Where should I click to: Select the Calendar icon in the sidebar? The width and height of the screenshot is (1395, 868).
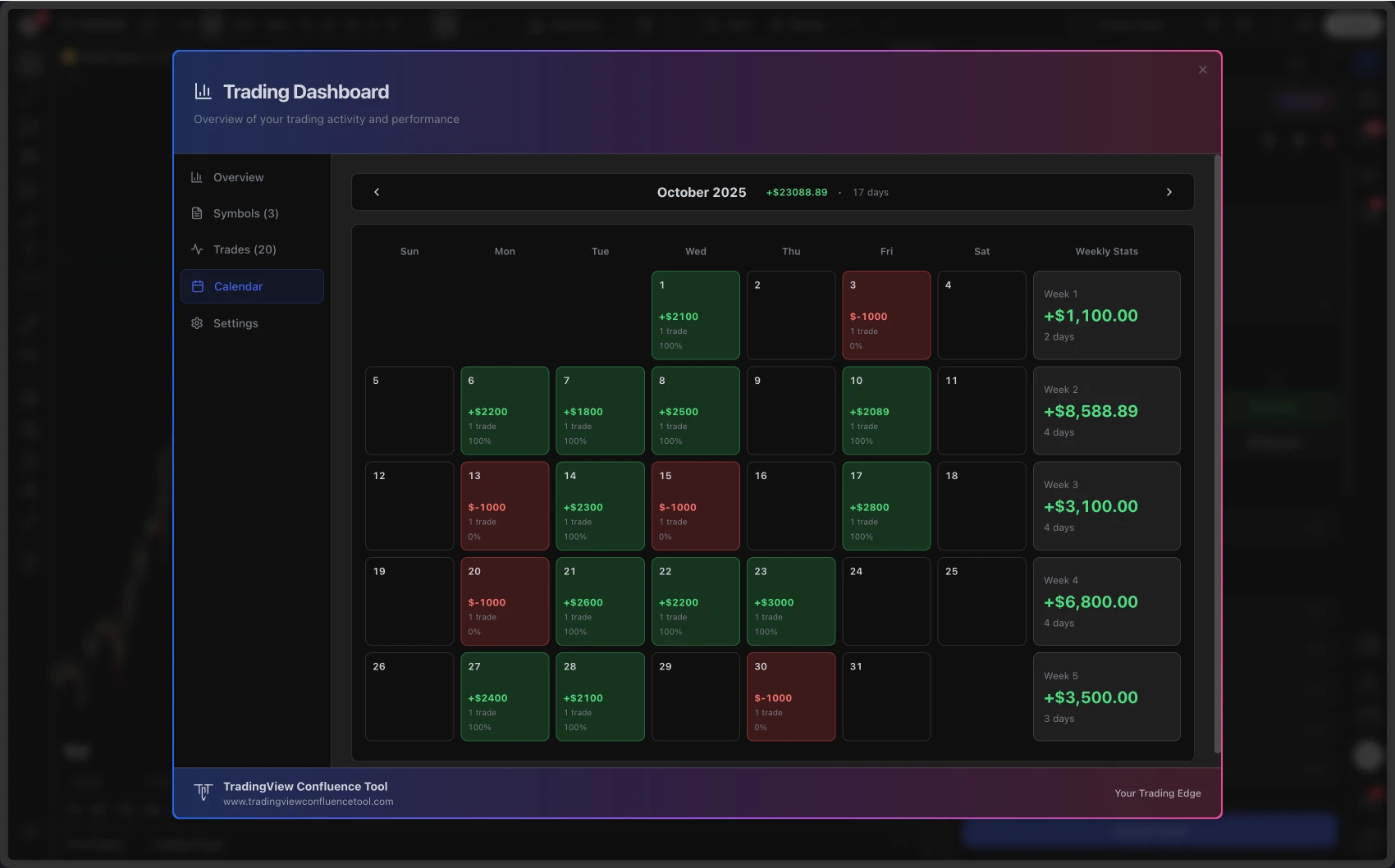pyautogui.click(x=197, y=286)
